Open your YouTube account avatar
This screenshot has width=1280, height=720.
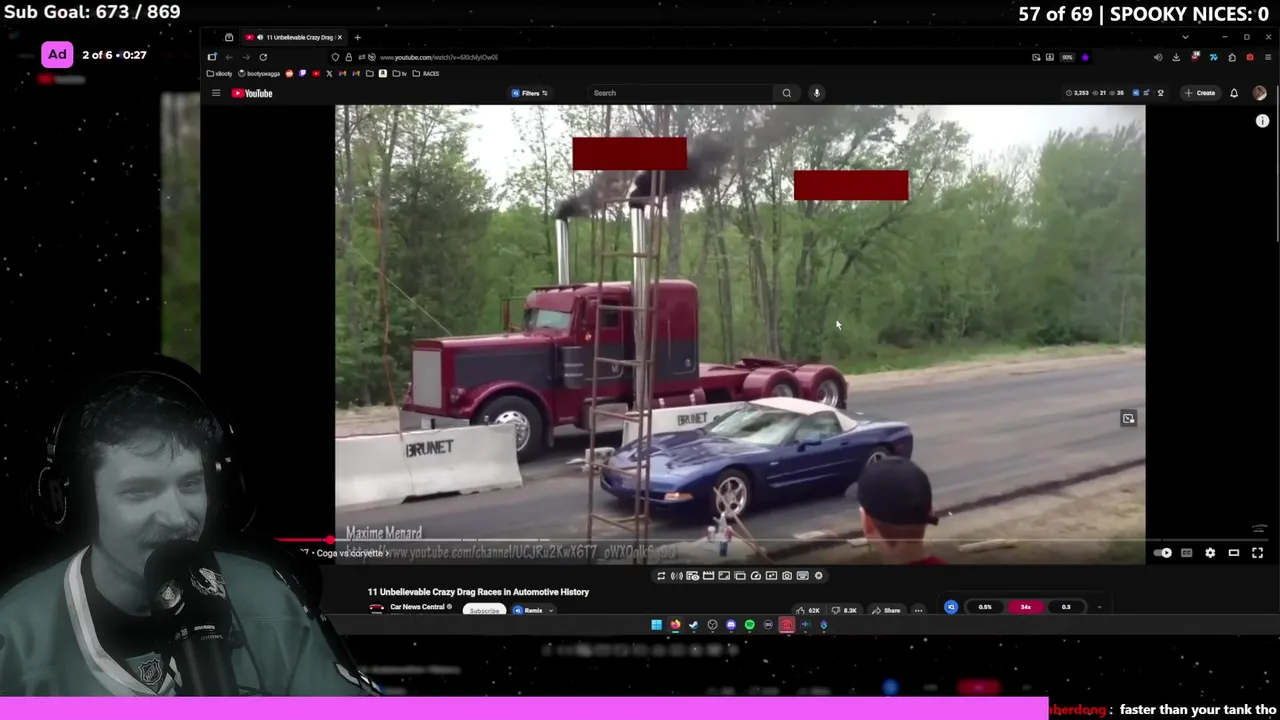[1259, 93]
